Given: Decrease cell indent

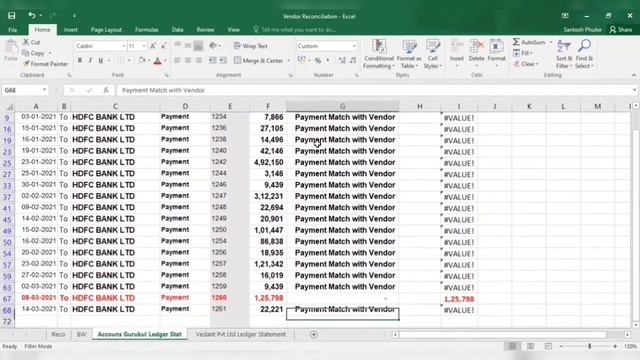Looking at the screenshot, I should [213, 60].
